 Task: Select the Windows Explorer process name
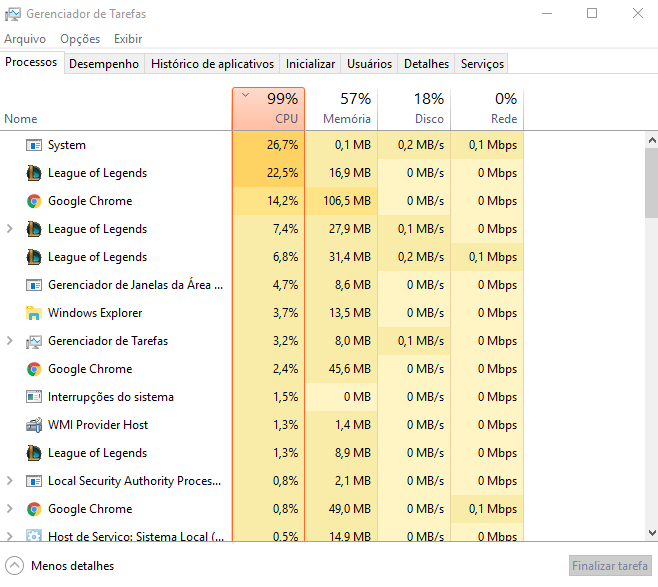tap(95, 313)
